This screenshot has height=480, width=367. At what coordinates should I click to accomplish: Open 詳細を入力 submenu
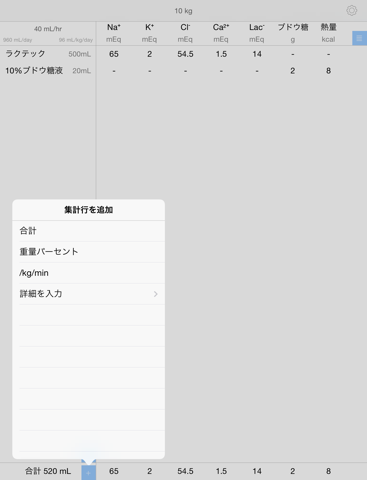coord(89,294)
